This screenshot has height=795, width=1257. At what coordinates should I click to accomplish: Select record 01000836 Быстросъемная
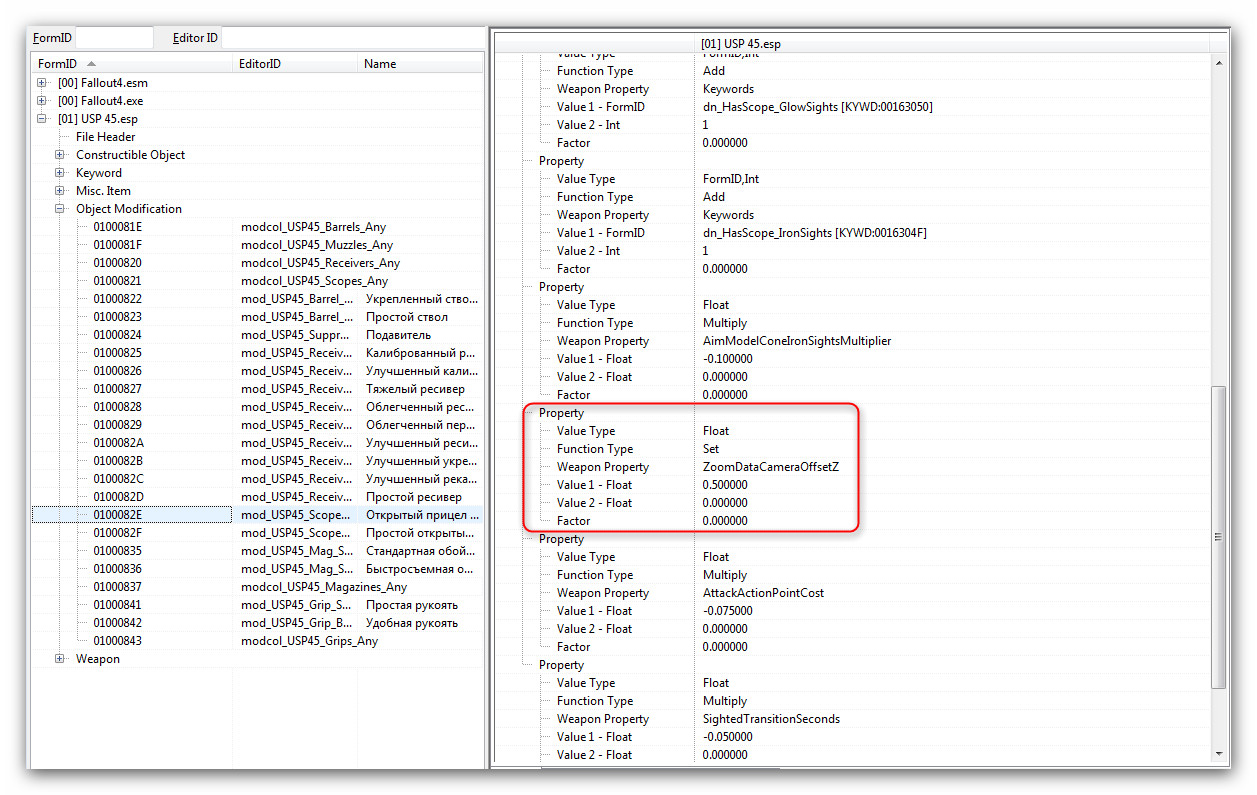[x=257, y=569]
